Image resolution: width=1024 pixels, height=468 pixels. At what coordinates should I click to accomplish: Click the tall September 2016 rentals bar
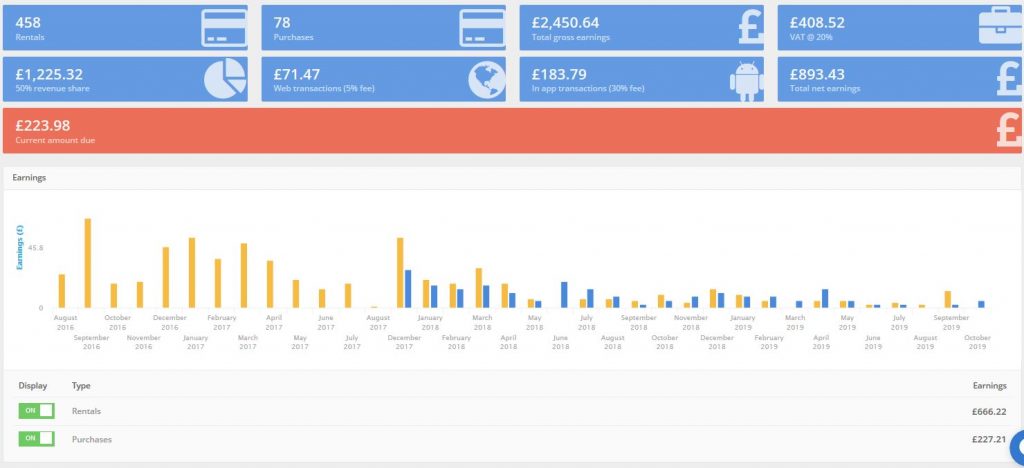88,263
